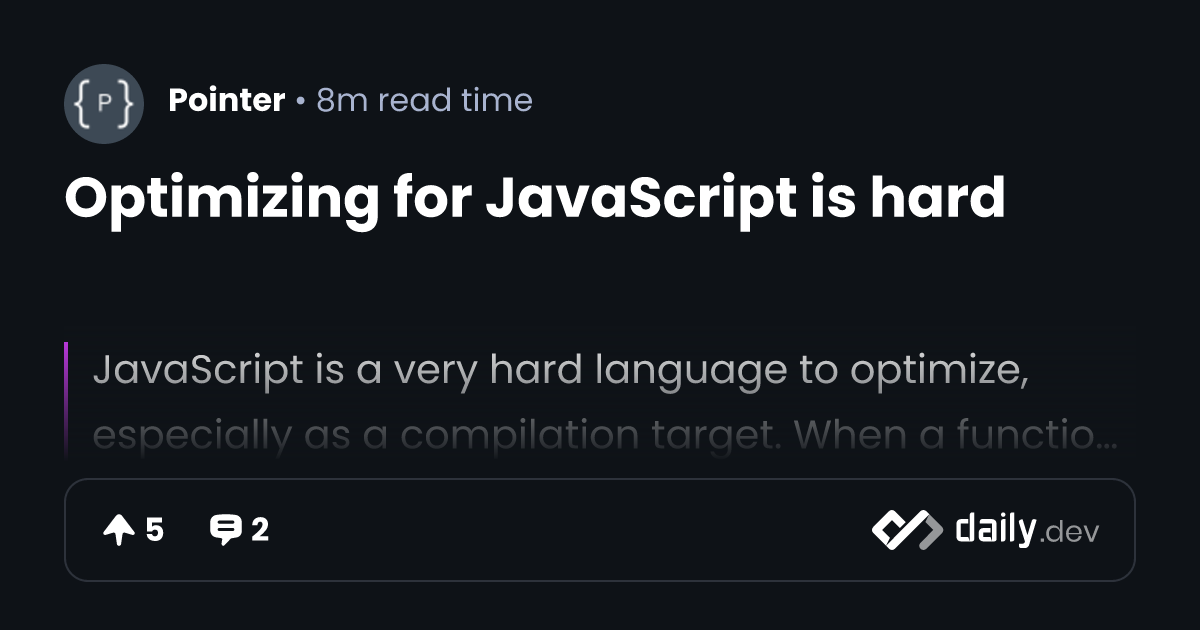Screen dimensions: 1200x630
Task: Click the upvote arrow icon
Action: point(118,530)
